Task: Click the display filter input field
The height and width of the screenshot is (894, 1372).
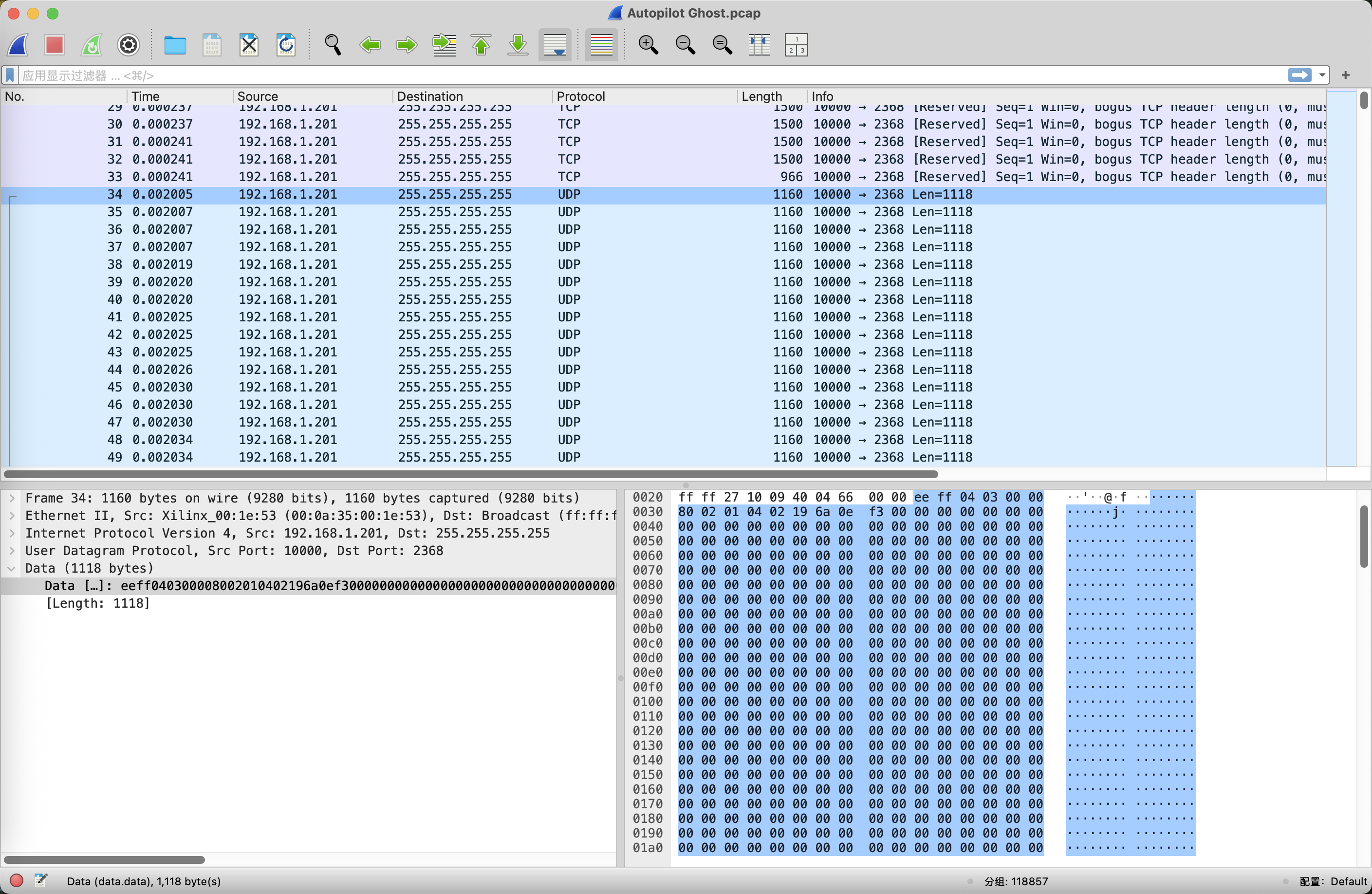Action: [651, 75]
